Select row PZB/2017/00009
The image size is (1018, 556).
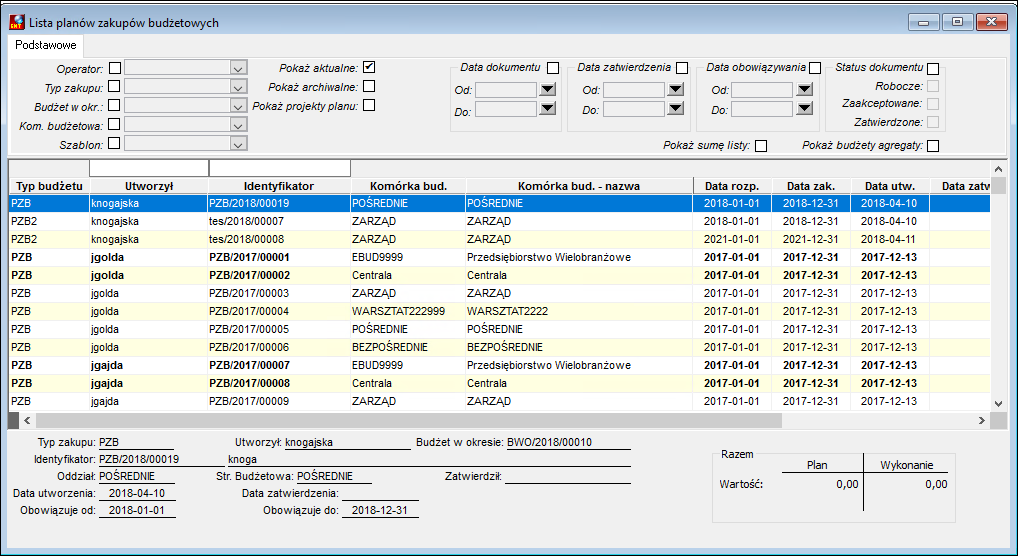coord(499,401)
